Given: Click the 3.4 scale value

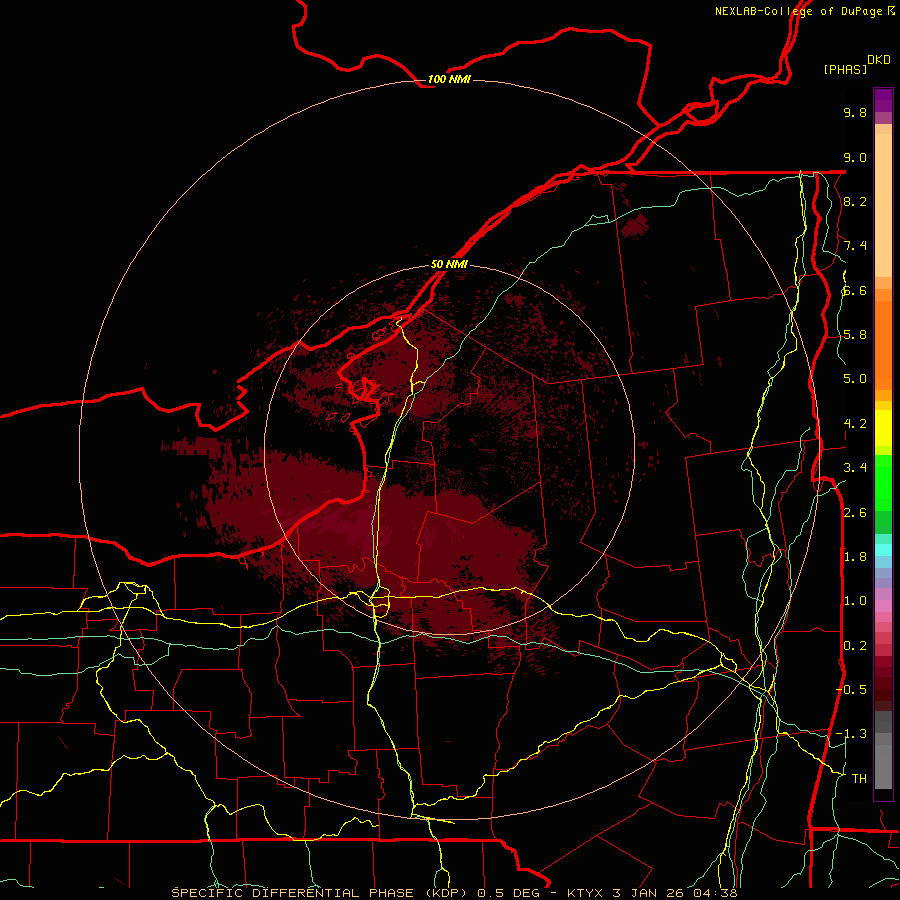Looking at the screenshot, I should pos(855,468).
